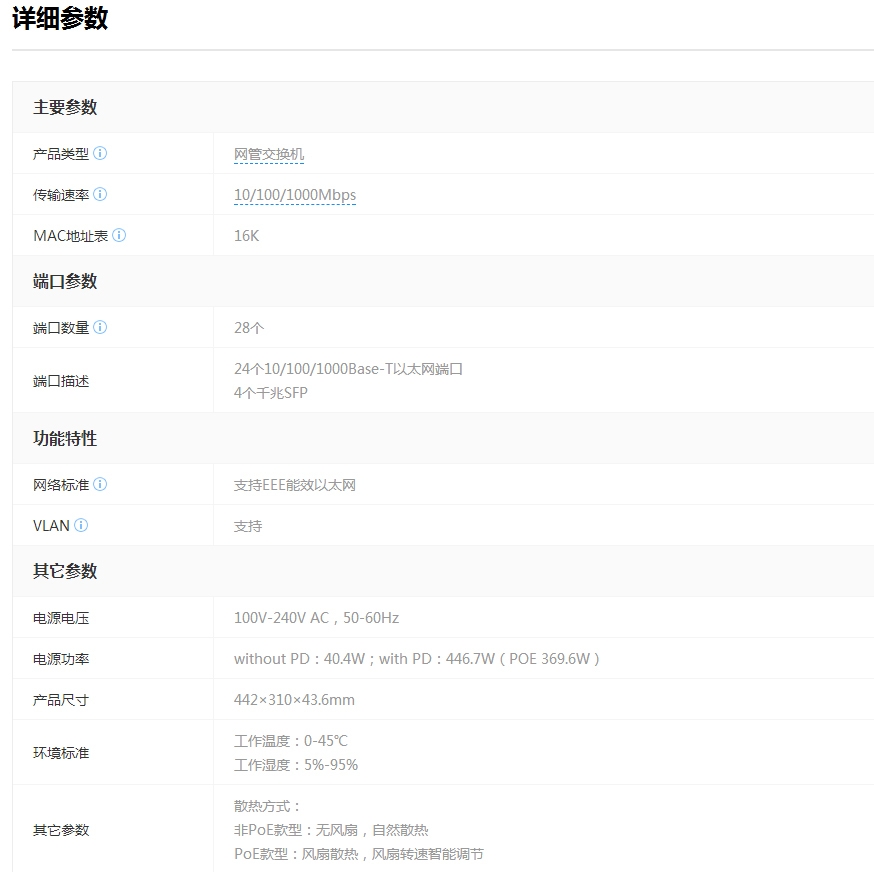Click the 442×310×43.6mm dimensions value
Screen dimensions: 874x872
click(294, 700)
